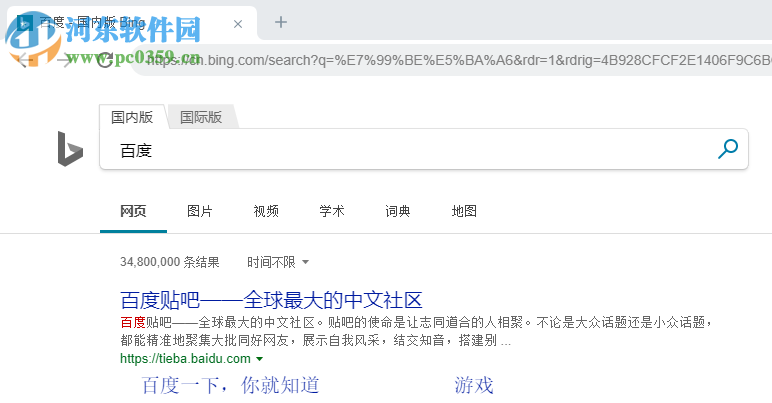The height and width of the screenshot is (403, 772).
Task: Open the 视频 results tab
Action: coord(266,212)
